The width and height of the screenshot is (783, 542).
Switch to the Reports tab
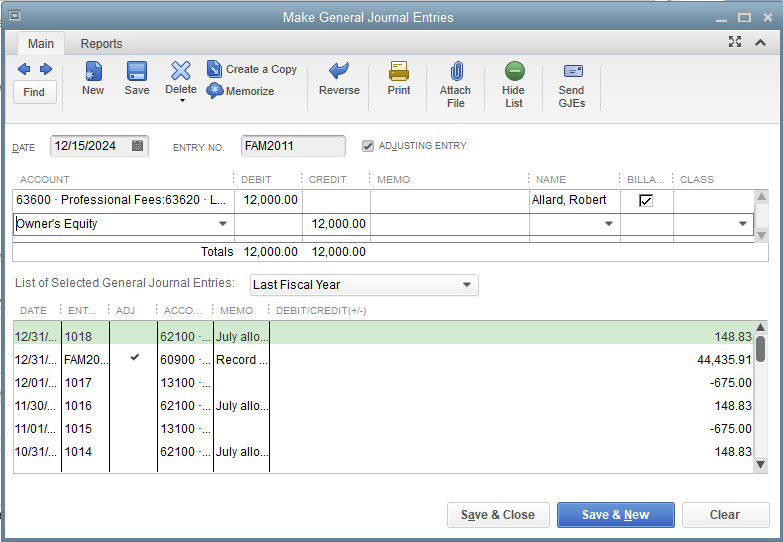tap(101, 43)
